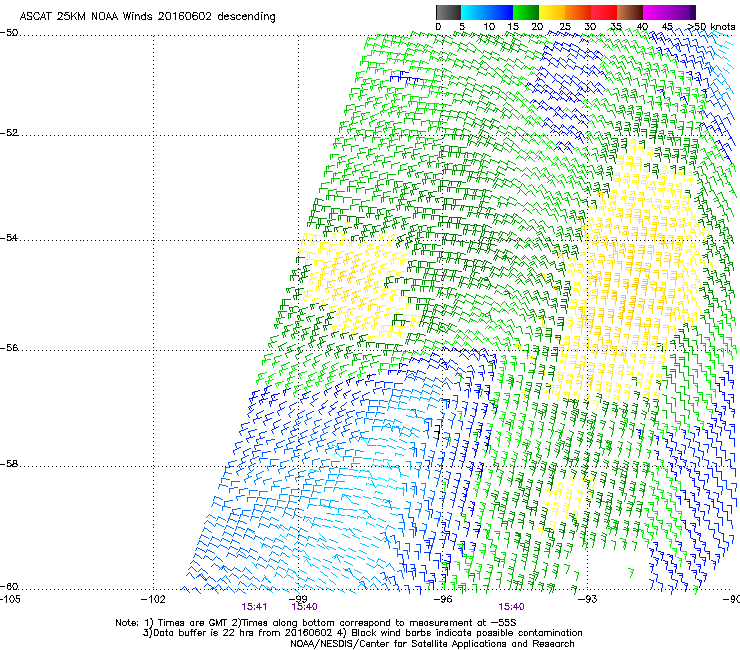This screenshot has width=740, height=650.
Task: Select the yellow 20-25 knots legend segment
Action: (x=552, y=12)
